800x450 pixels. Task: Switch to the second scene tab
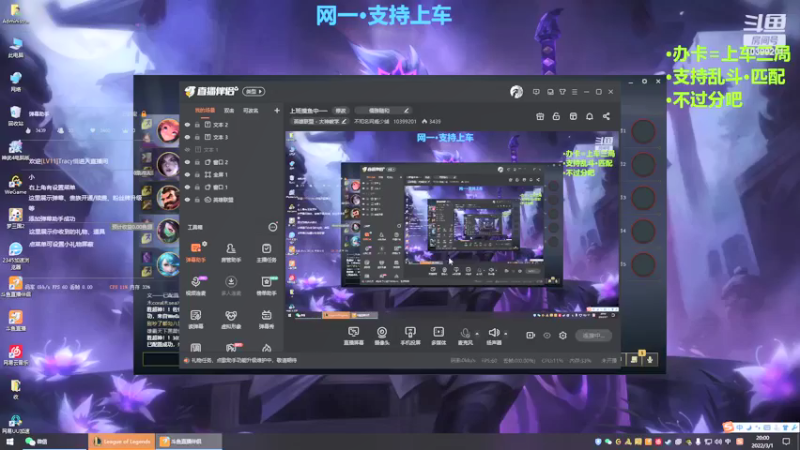[229, 110]
